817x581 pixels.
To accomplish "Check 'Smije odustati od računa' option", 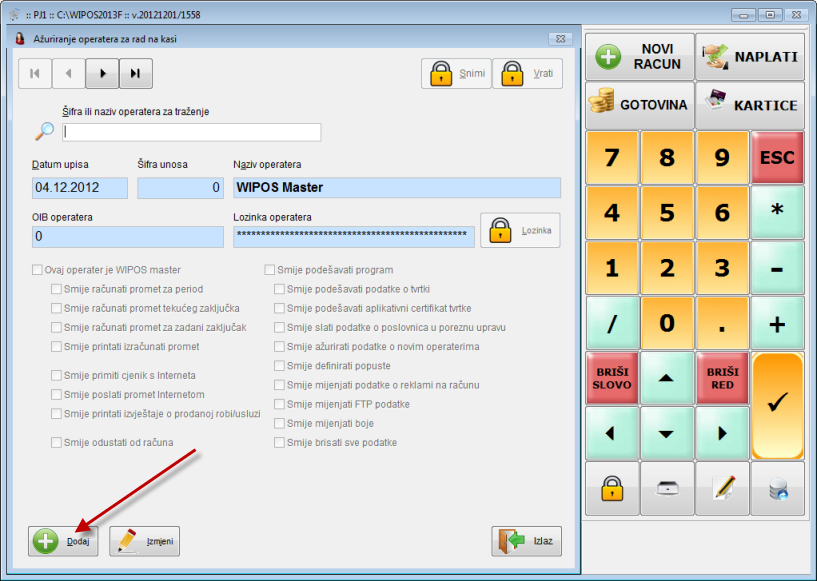I will tap(56, 442).
